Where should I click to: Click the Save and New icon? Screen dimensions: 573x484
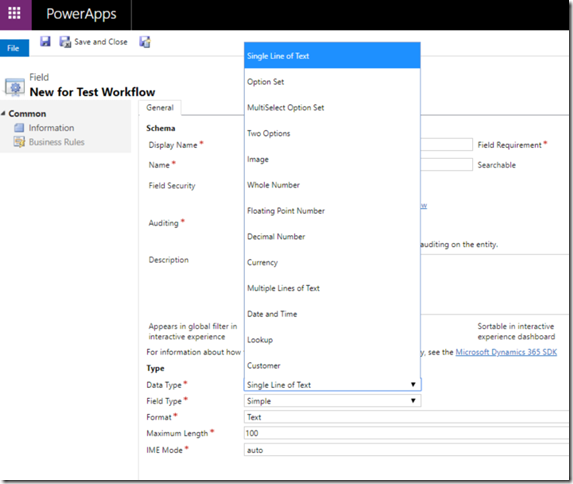click(x=145, y=42)
